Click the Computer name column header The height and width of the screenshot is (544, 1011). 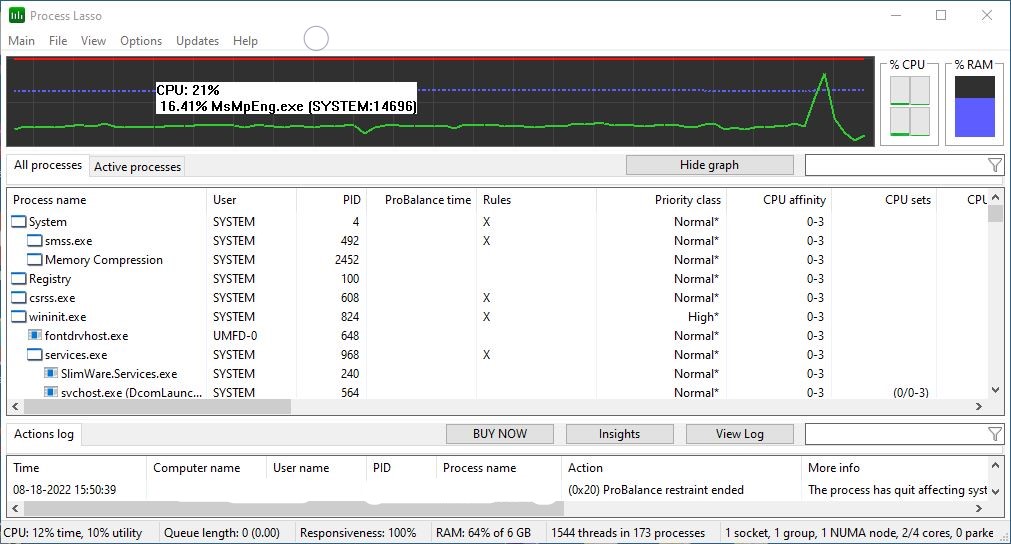206,468
